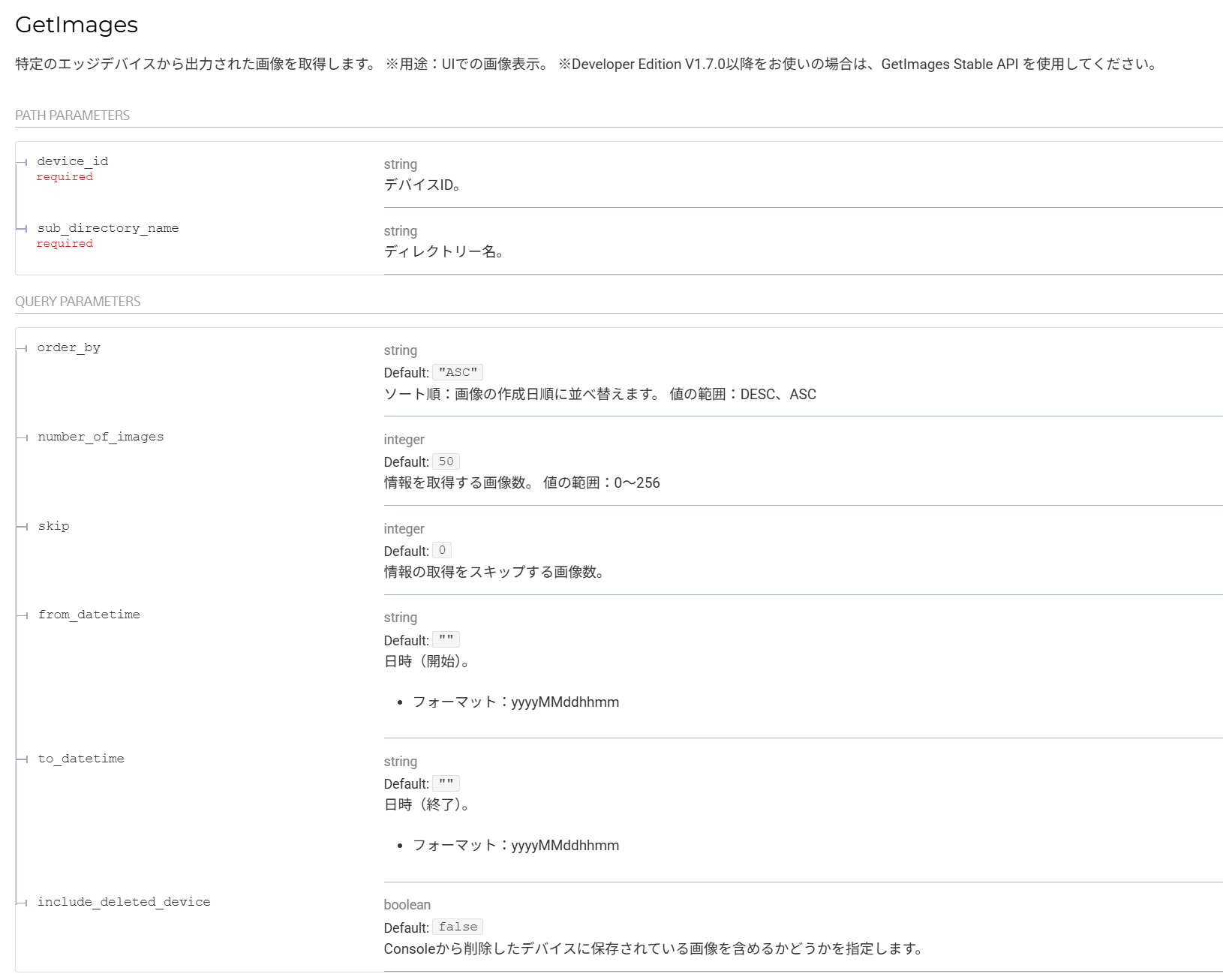The height and width of the screenshot is (980, 1223).
Task: Click the "ASC" default value of order_by
Action: point(458,372)
